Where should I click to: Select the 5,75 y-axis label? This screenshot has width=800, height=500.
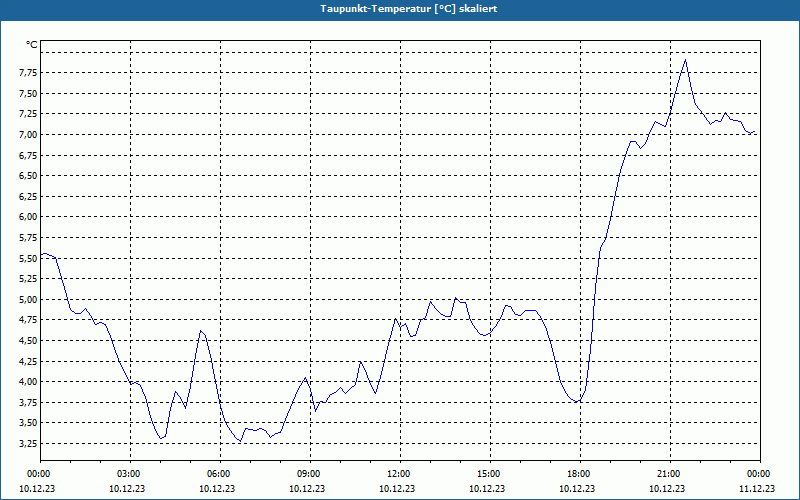28,238
